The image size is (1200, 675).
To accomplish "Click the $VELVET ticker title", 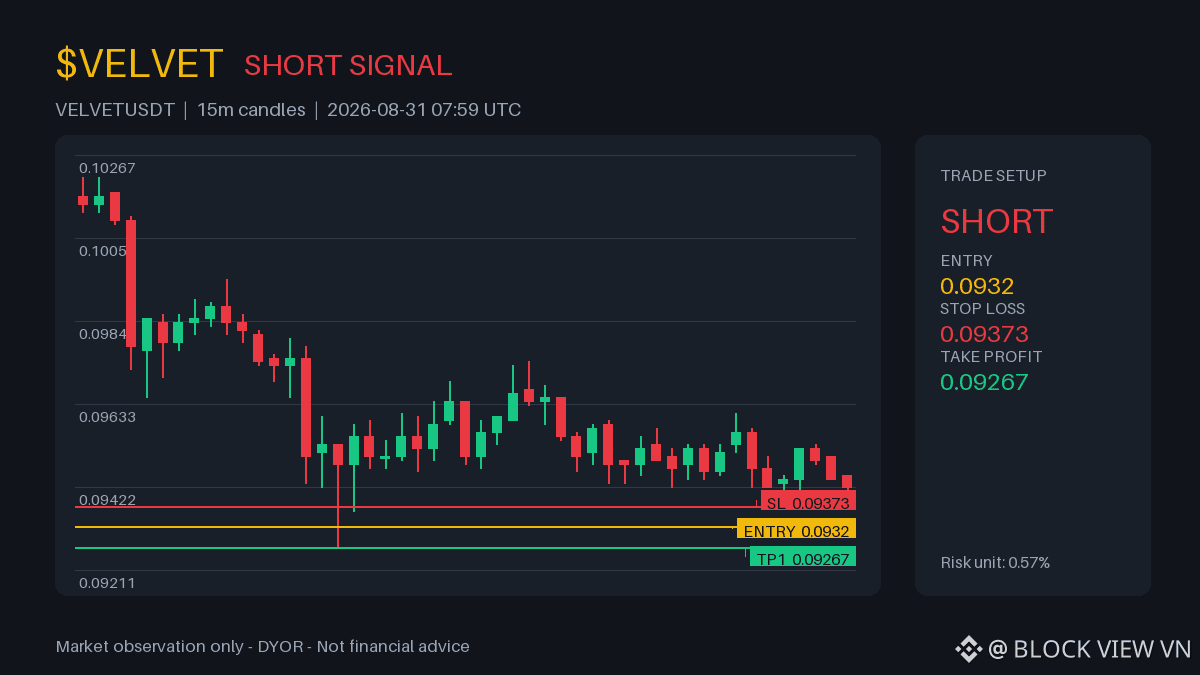I will (140, 64).
